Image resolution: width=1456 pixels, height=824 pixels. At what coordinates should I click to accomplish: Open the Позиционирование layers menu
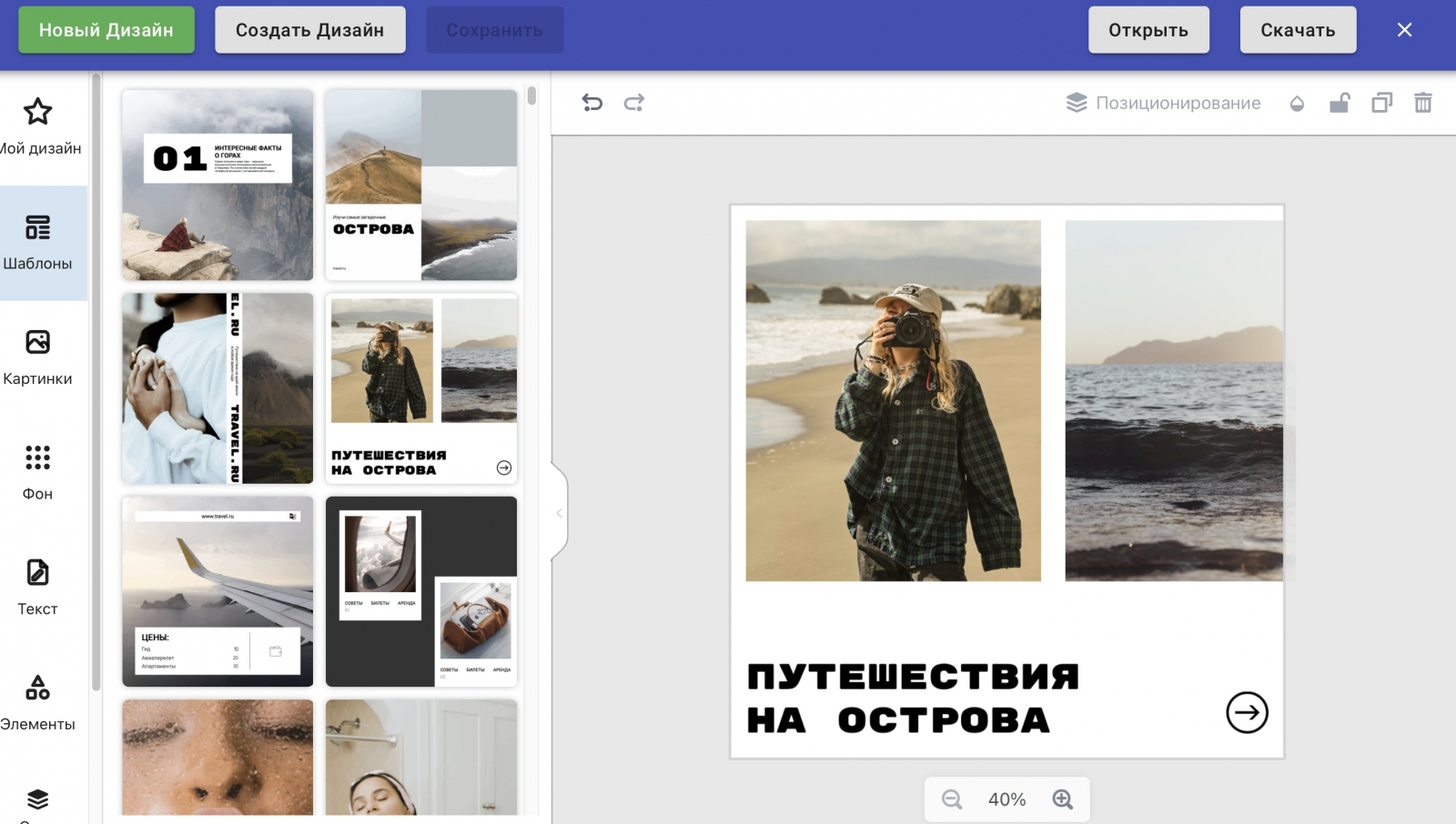[1164, 103]
